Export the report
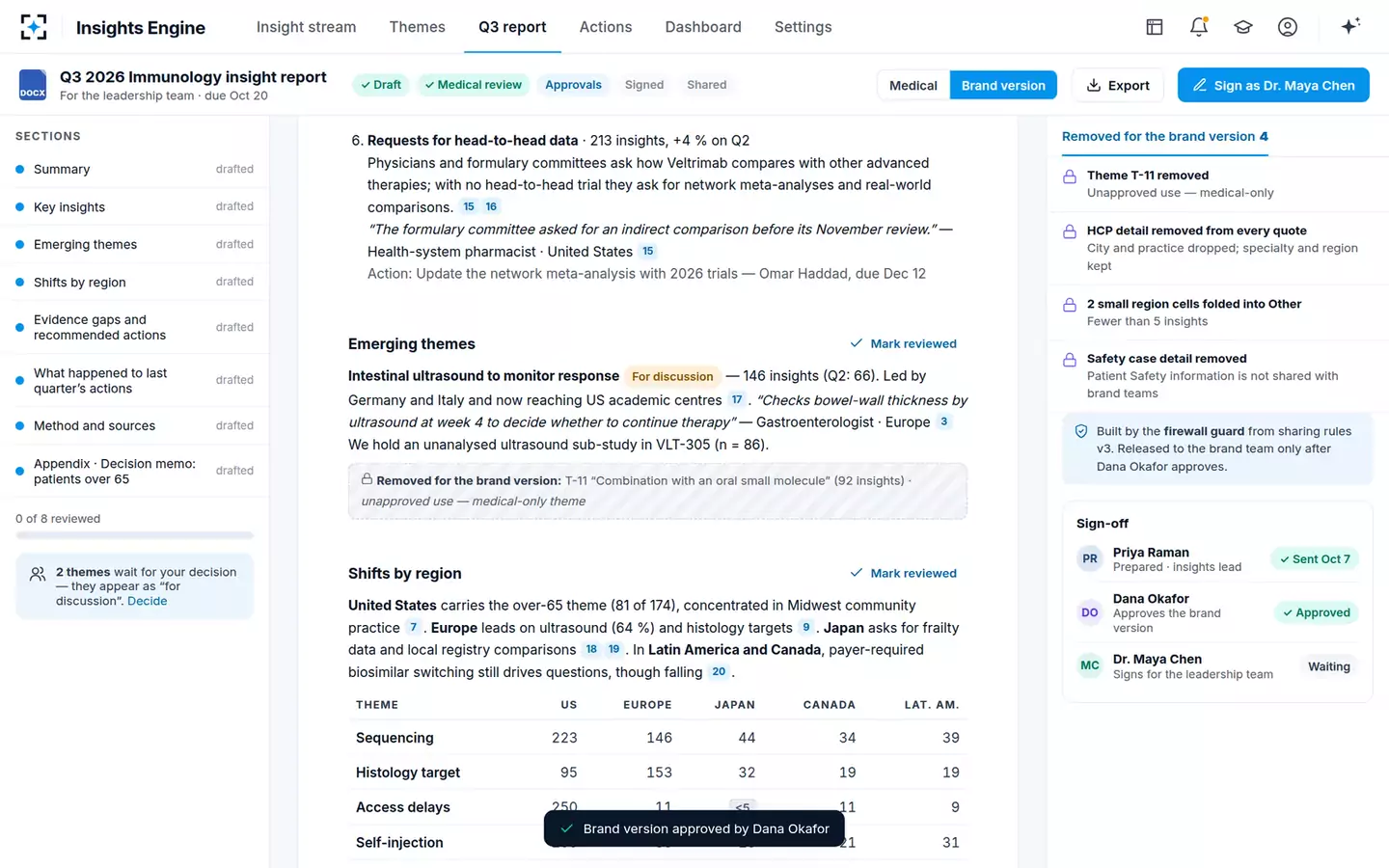1389x868 pixels. (x=1118, y=85)
